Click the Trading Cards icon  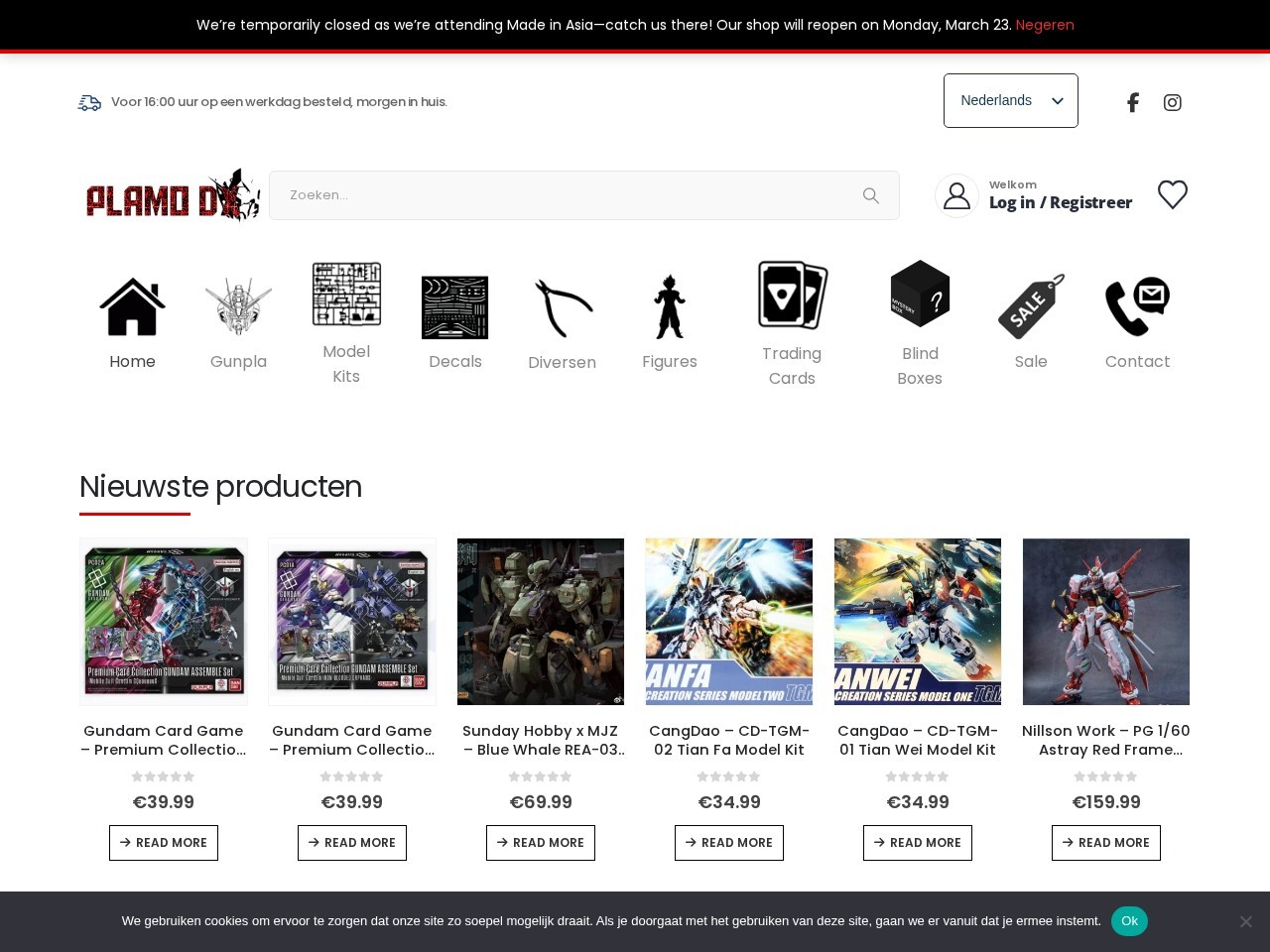click(792, 295)
